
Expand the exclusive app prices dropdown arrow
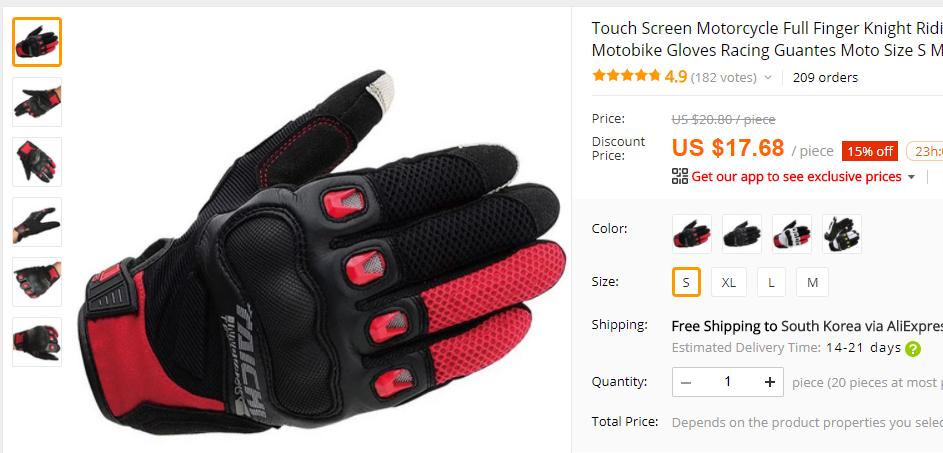click(911, 177)
